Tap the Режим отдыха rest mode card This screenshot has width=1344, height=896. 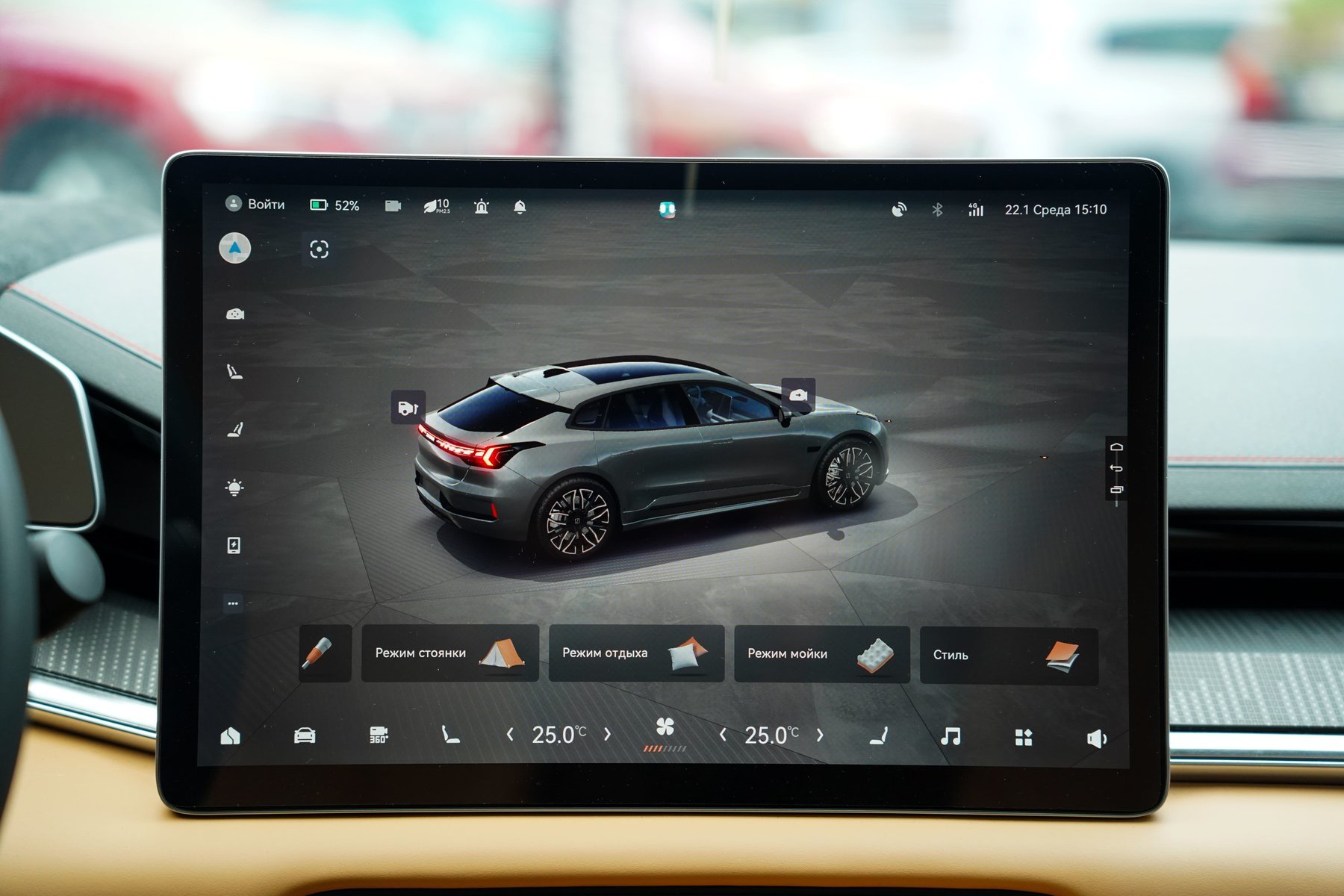tap(636, 653)
